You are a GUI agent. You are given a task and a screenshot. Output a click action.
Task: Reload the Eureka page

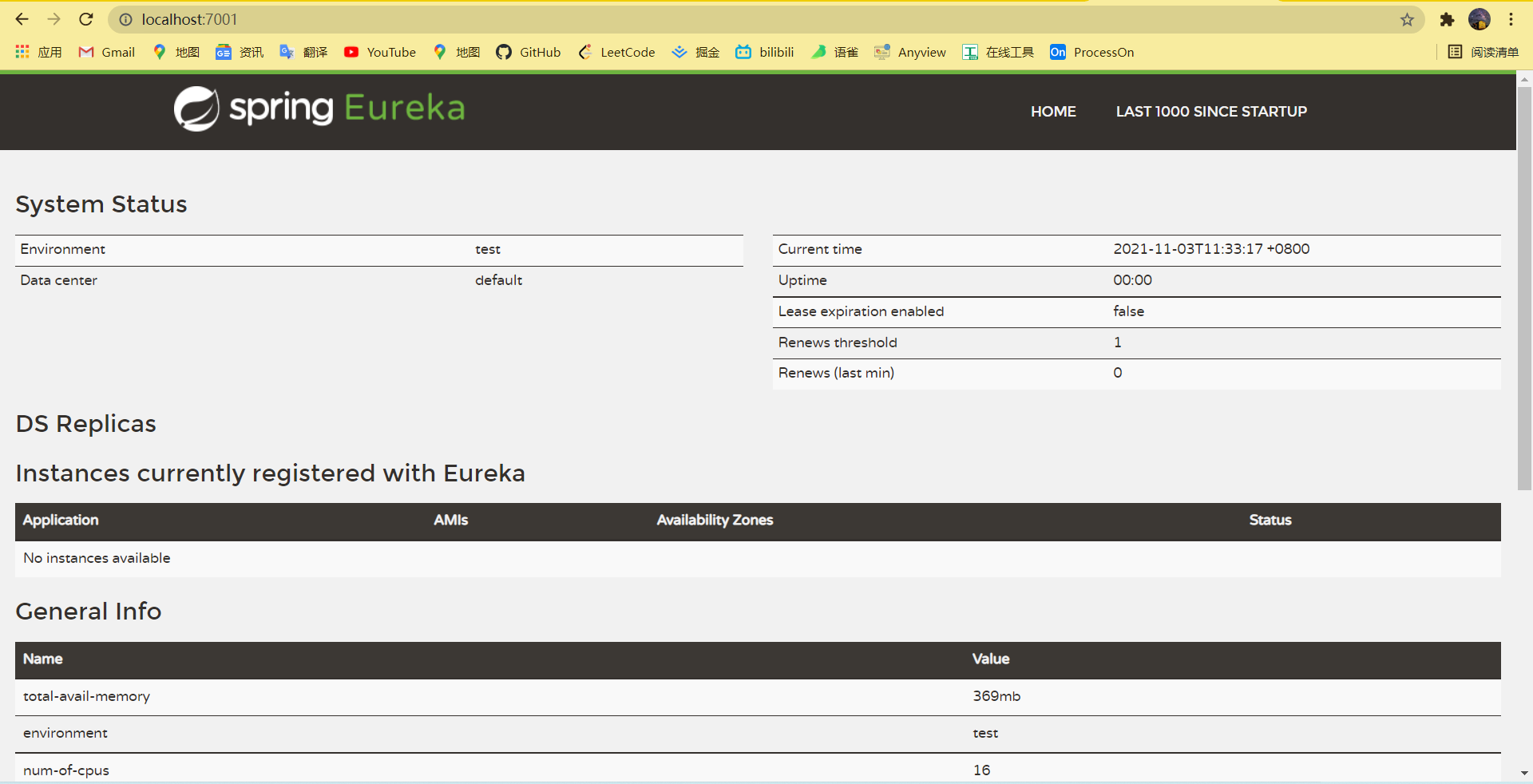tap(86, 19)
